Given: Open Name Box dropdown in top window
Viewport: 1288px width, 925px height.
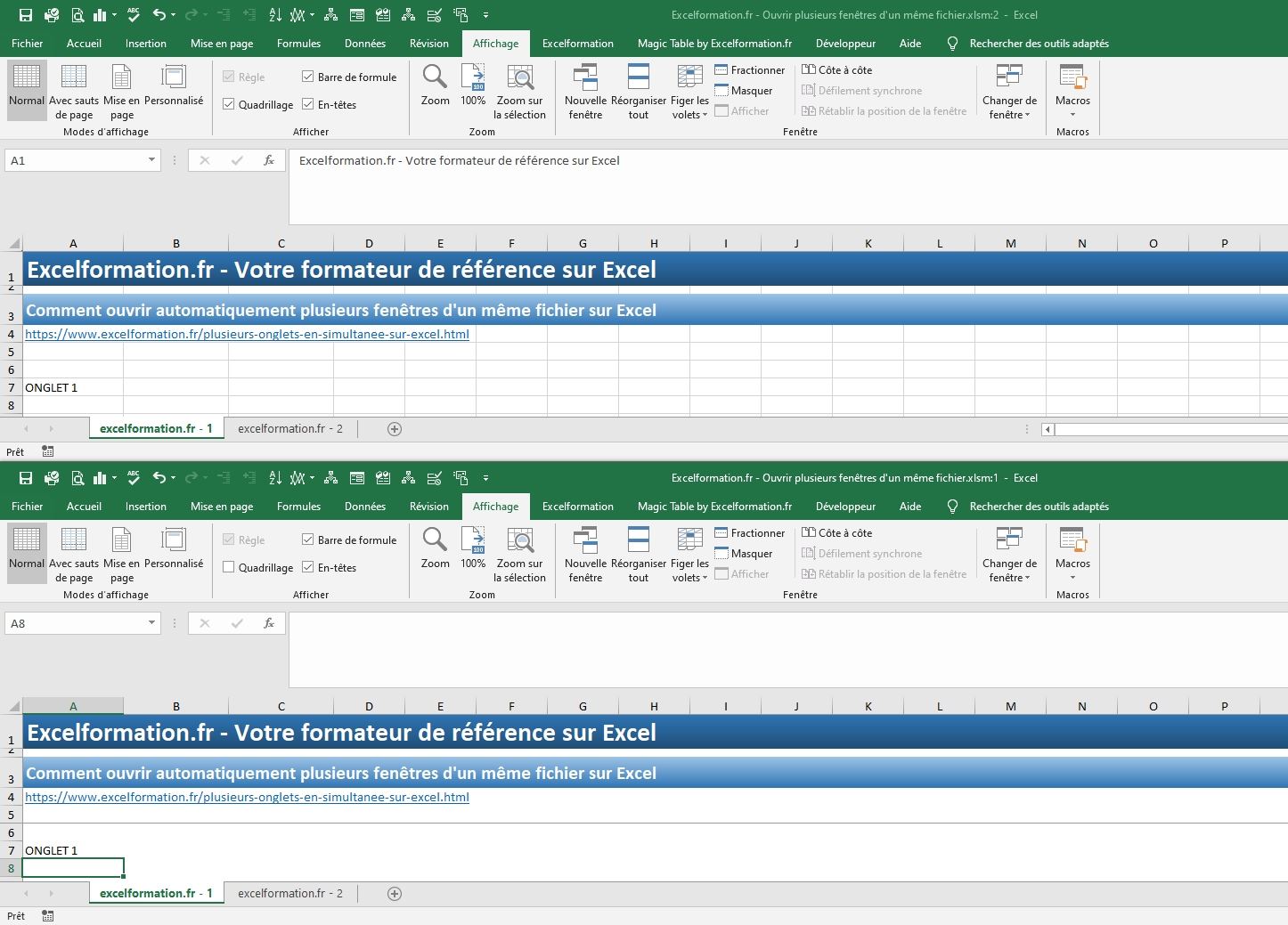Looking at the screenshot, I should (151, 160).
